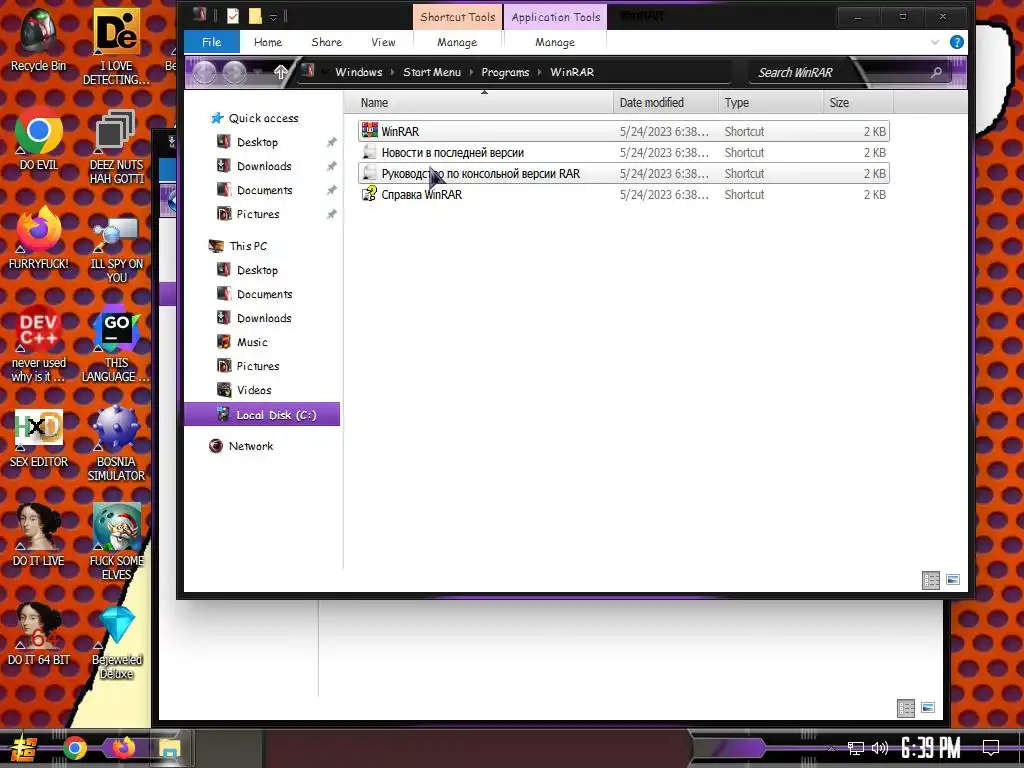Sort files by Name column

479,103
